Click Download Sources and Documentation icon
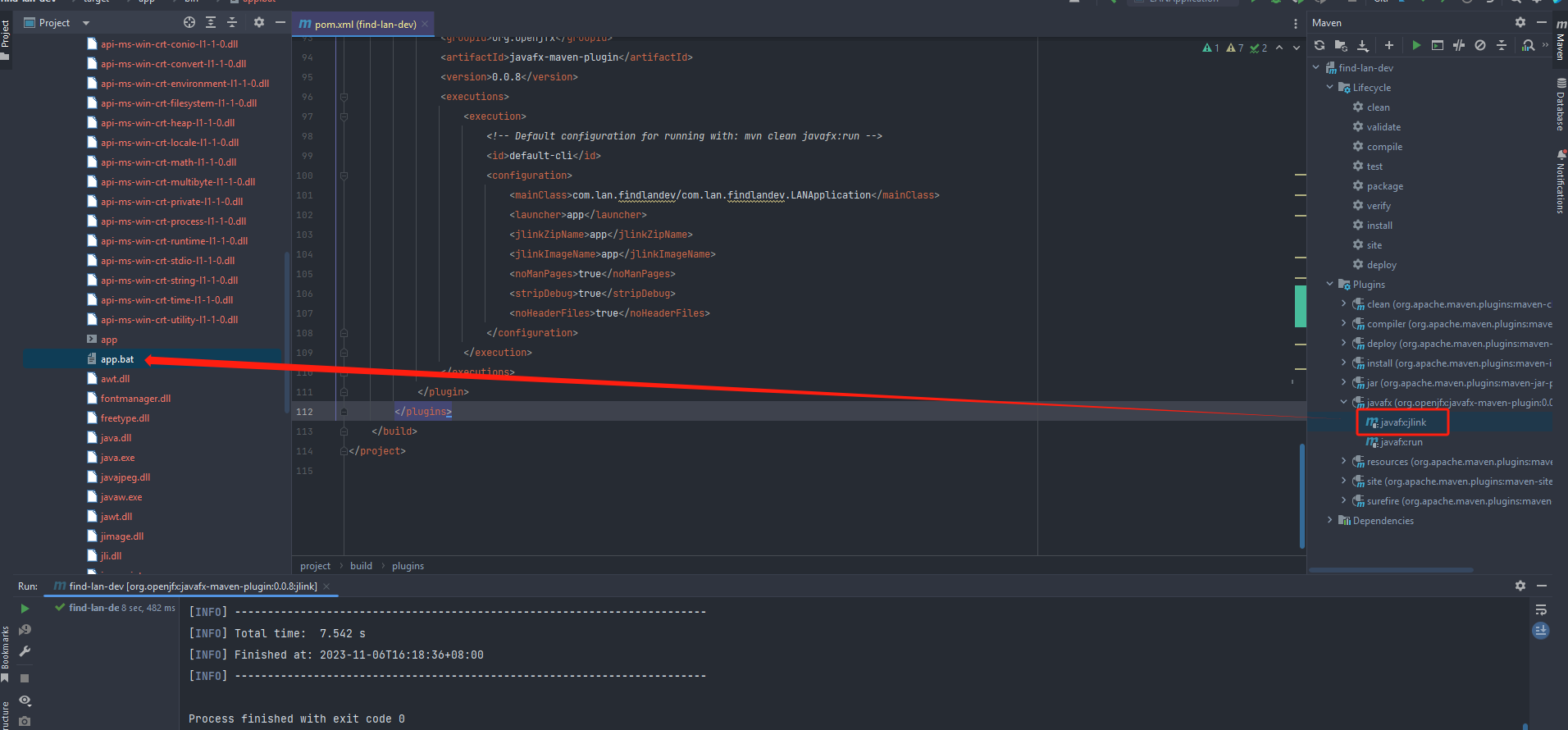 click(1362, 46)
